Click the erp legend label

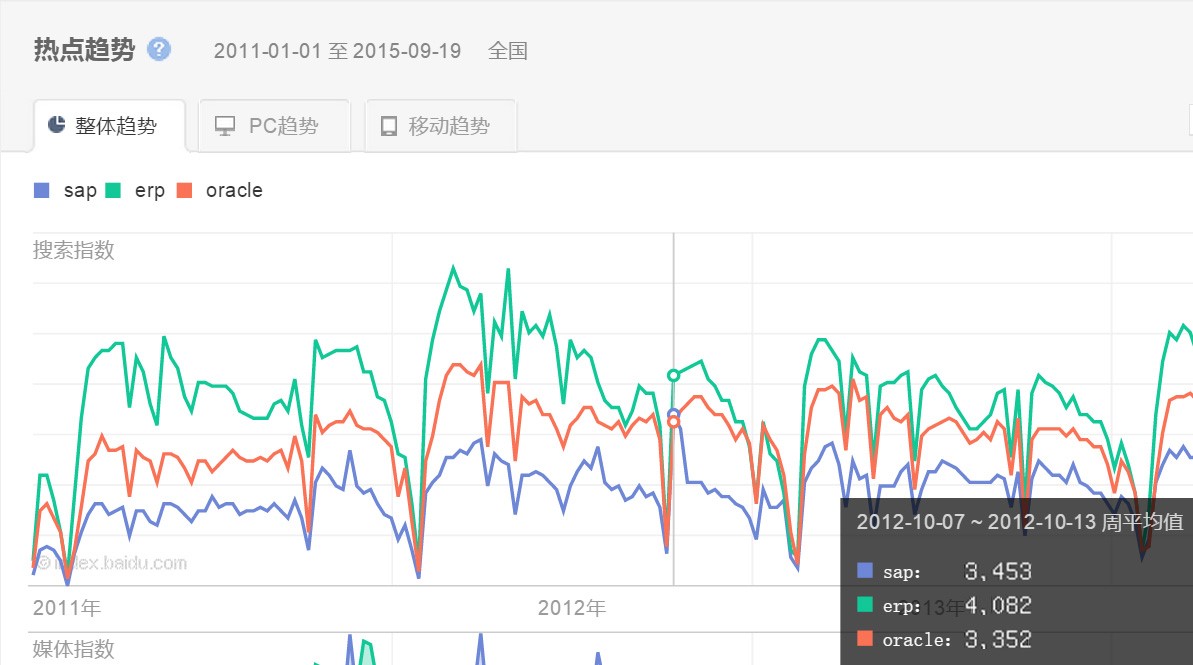(150, 191)
